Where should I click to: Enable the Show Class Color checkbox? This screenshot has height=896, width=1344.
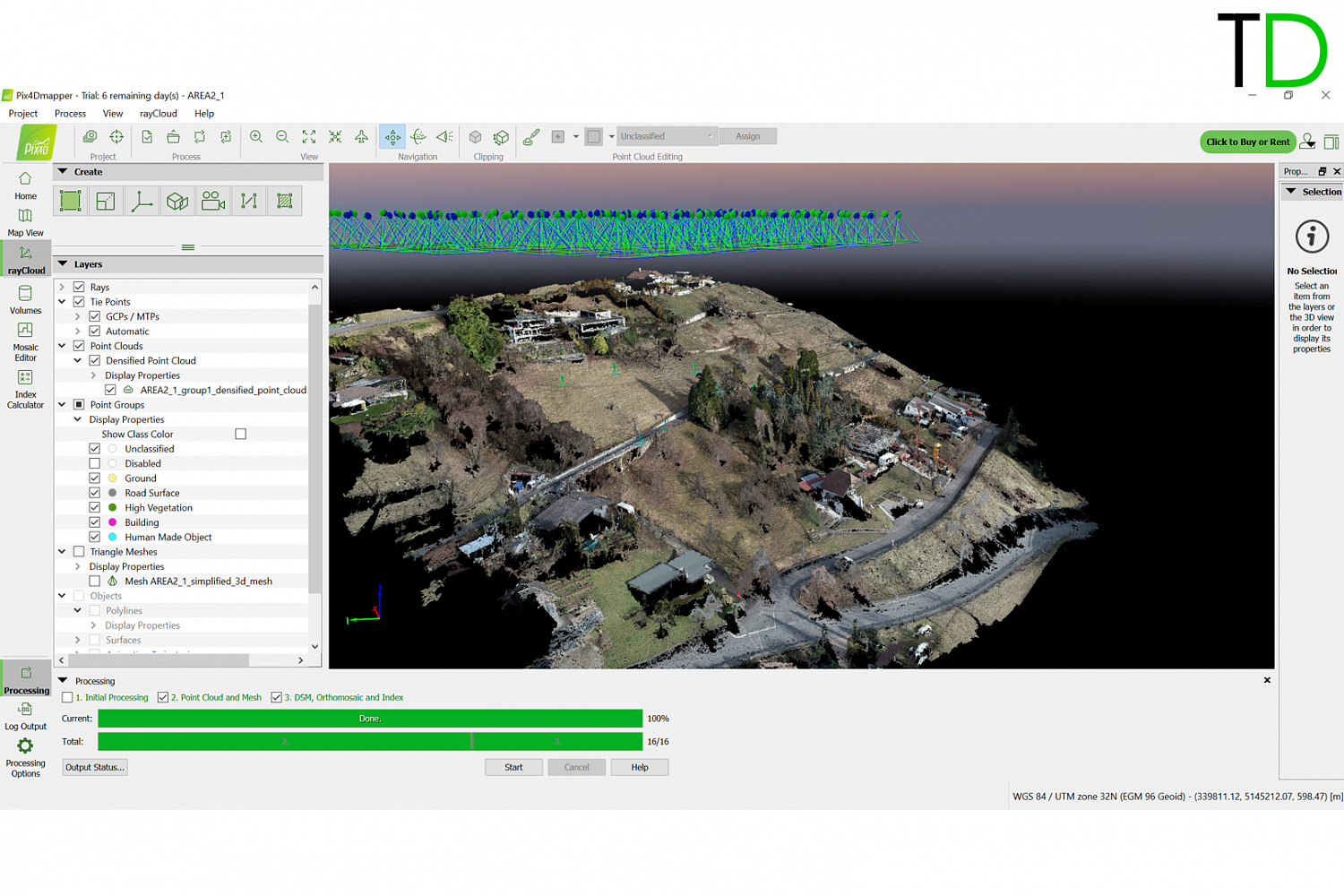click(240, 434)
